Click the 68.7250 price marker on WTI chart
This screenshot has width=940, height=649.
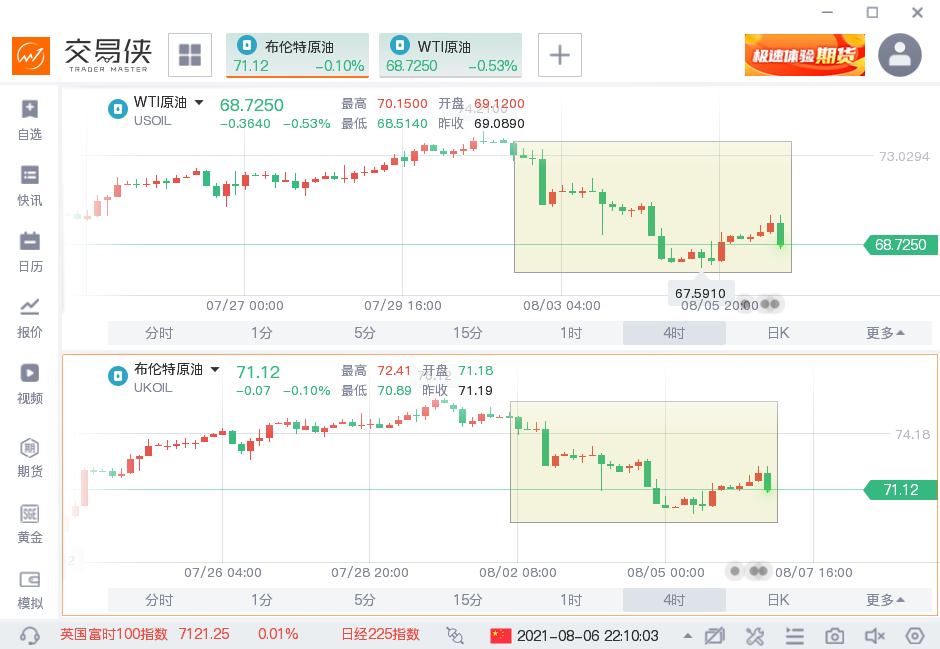(x=900, y=245)
